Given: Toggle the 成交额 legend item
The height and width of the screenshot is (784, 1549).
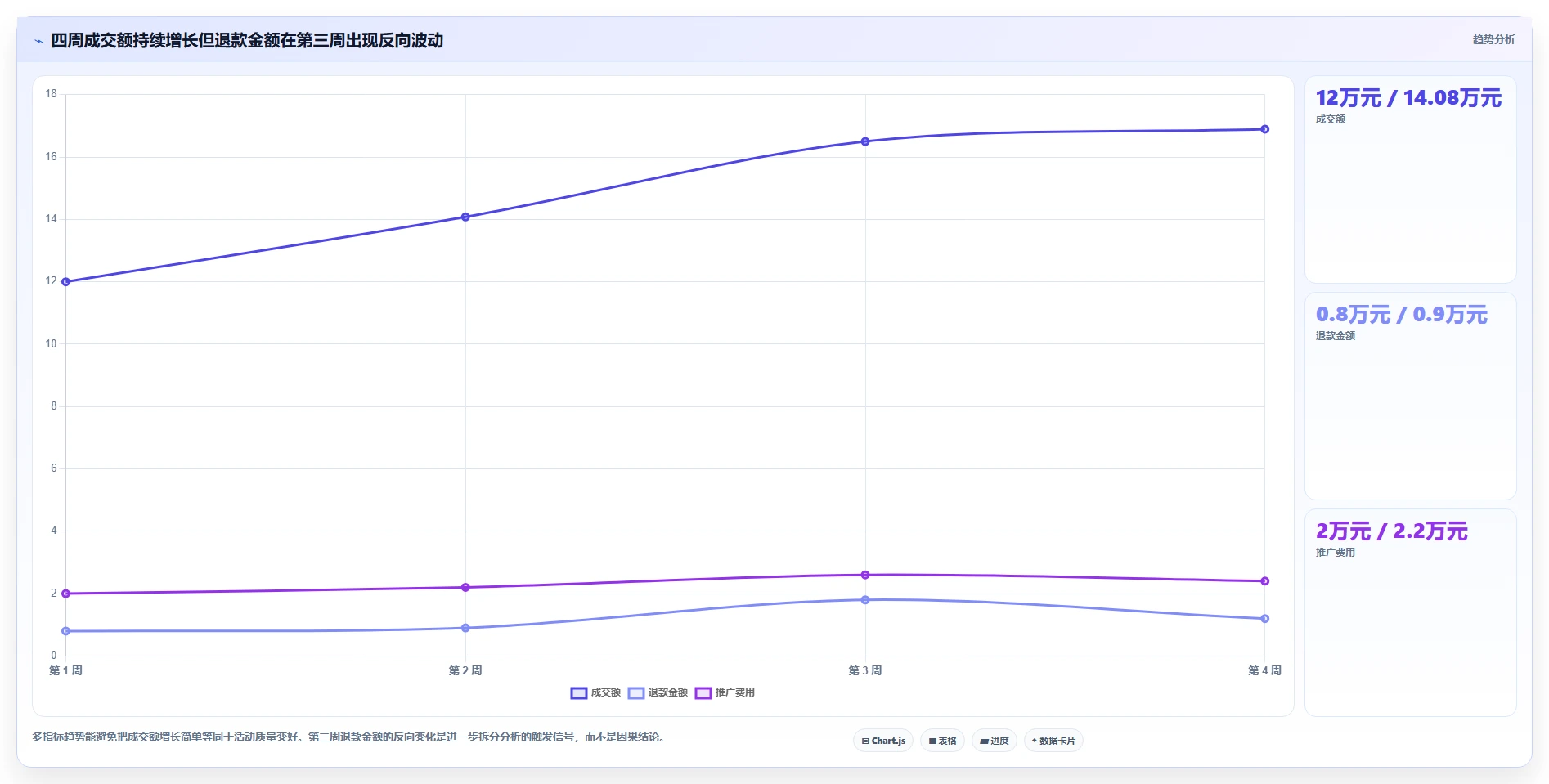Looking at the screenshot, I should 595,692.
